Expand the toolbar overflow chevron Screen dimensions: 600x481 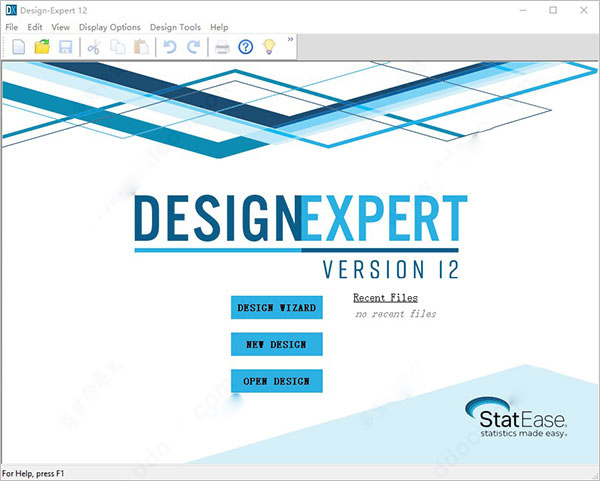[290, 40]
